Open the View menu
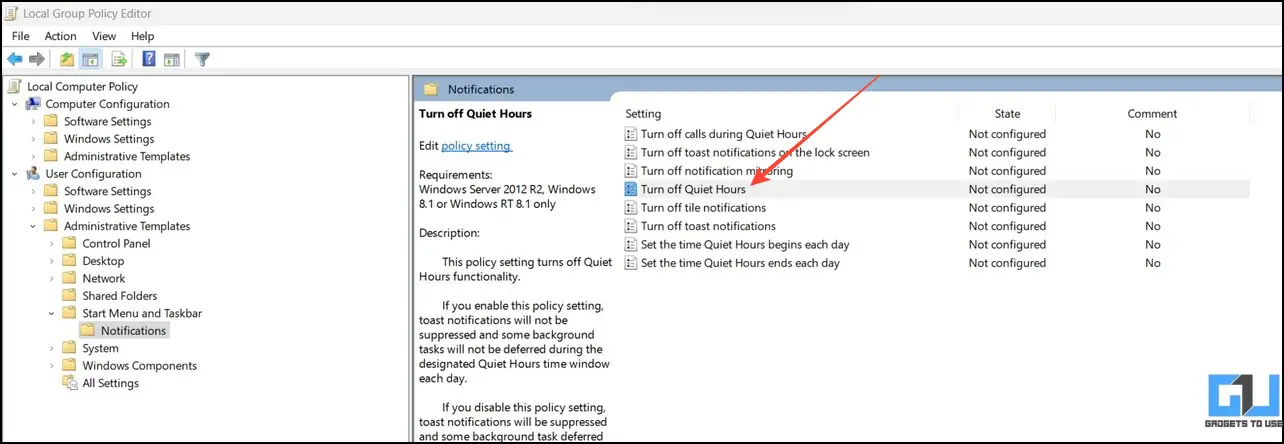This screenshot has width=1284, height=444. pos(104,36)
